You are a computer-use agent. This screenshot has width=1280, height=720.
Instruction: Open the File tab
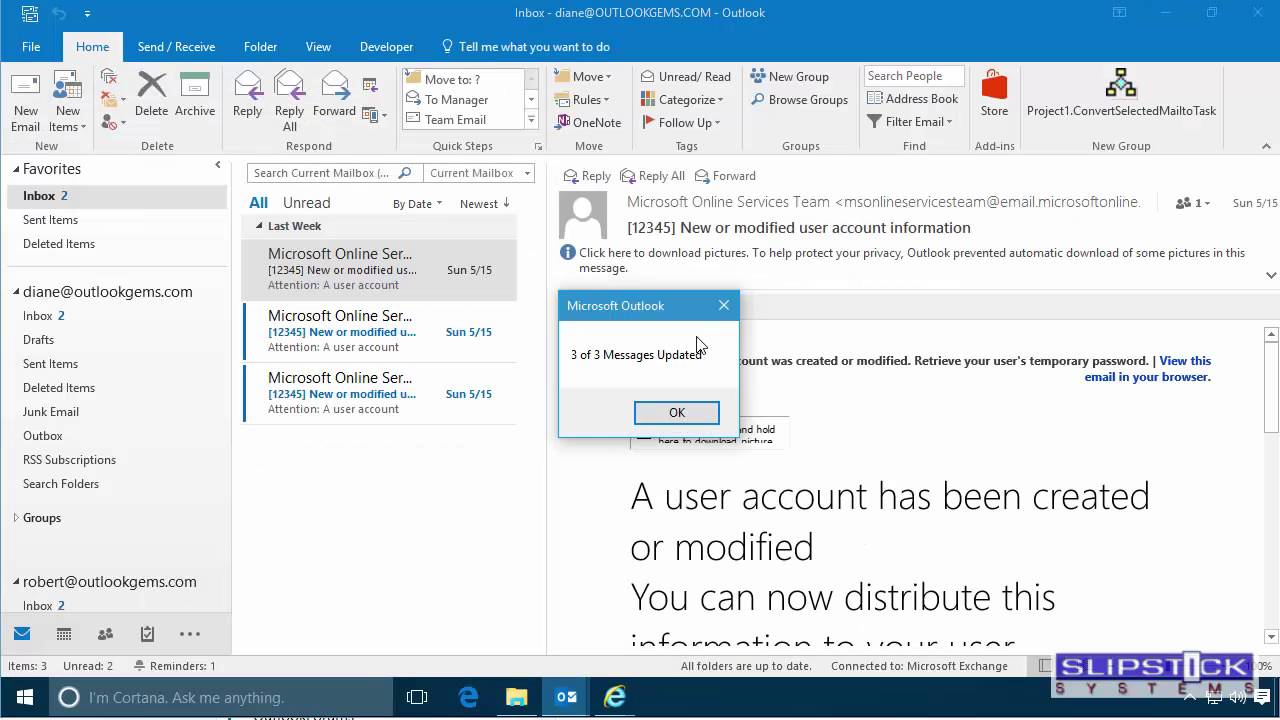(x=31, y=46)
